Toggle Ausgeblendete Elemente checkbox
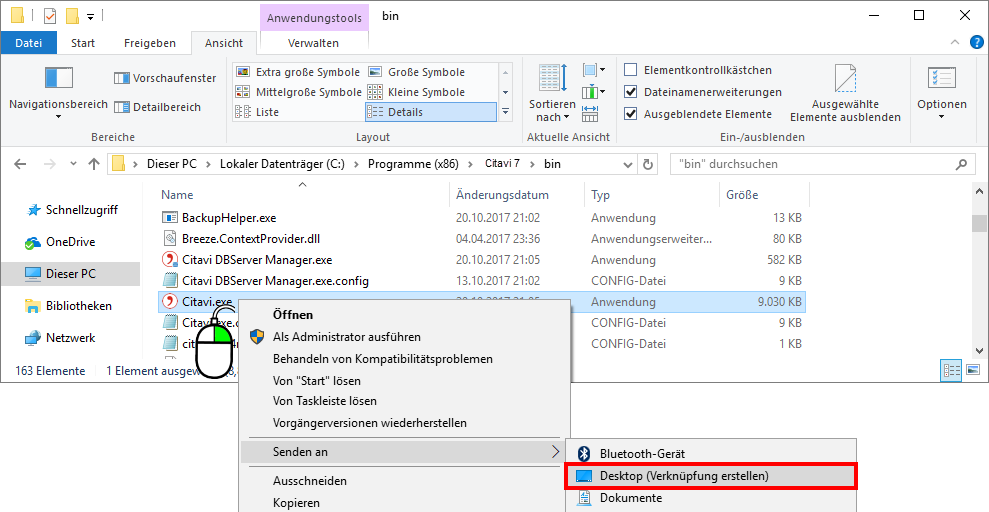 (x=631, y=114)
